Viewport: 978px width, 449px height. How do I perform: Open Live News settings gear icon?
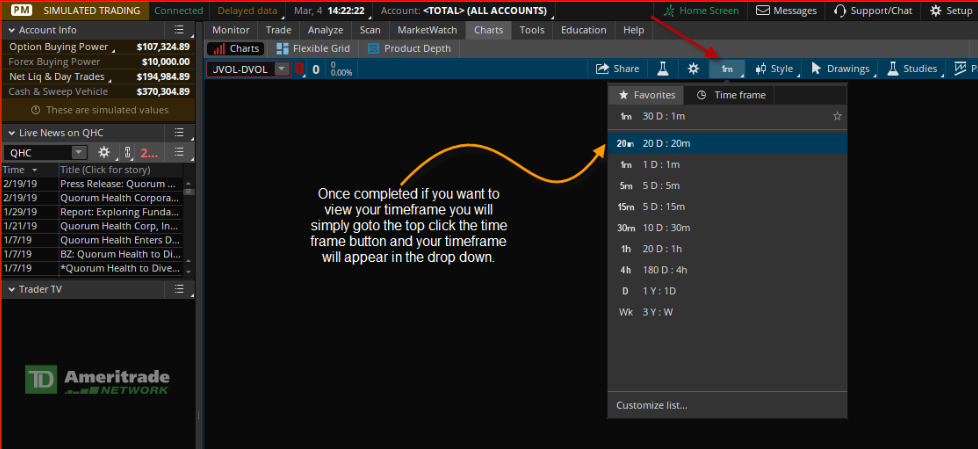(104, 152)
